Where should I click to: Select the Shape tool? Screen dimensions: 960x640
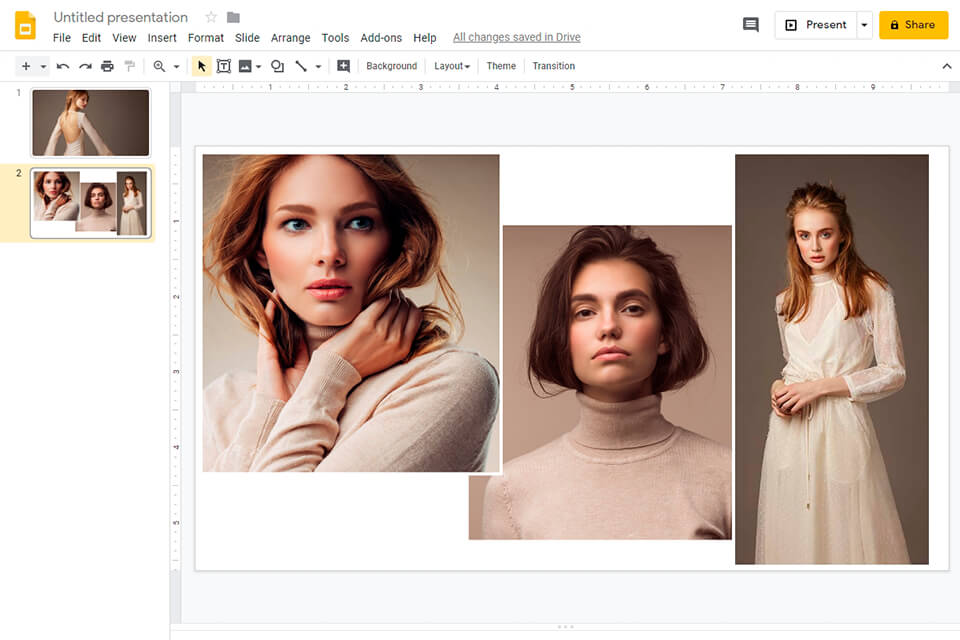[x=277, y=65]
